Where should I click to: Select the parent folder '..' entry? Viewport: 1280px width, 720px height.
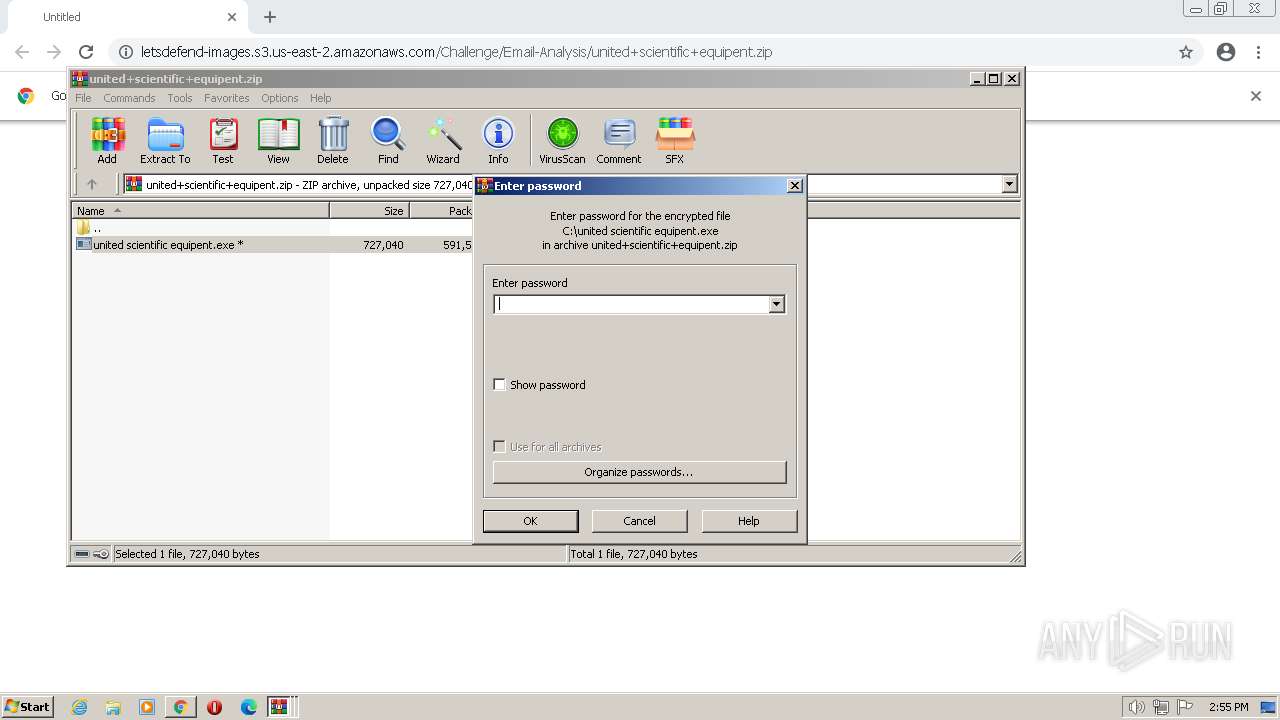click(x=90, y=228)
